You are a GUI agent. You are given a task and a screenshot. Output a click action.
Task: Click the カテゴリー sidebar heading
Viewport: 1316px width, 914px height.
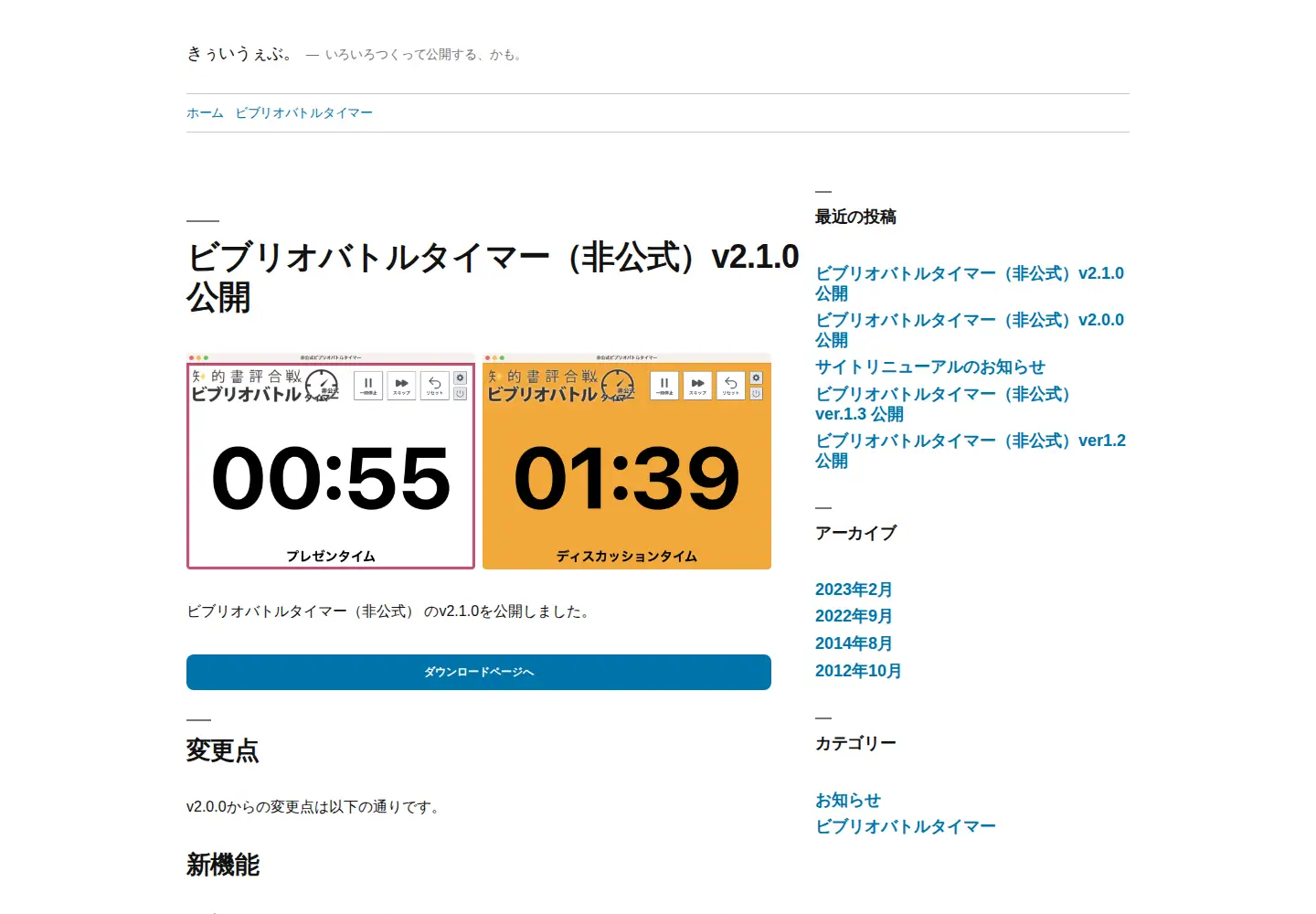tap(856, 743)
